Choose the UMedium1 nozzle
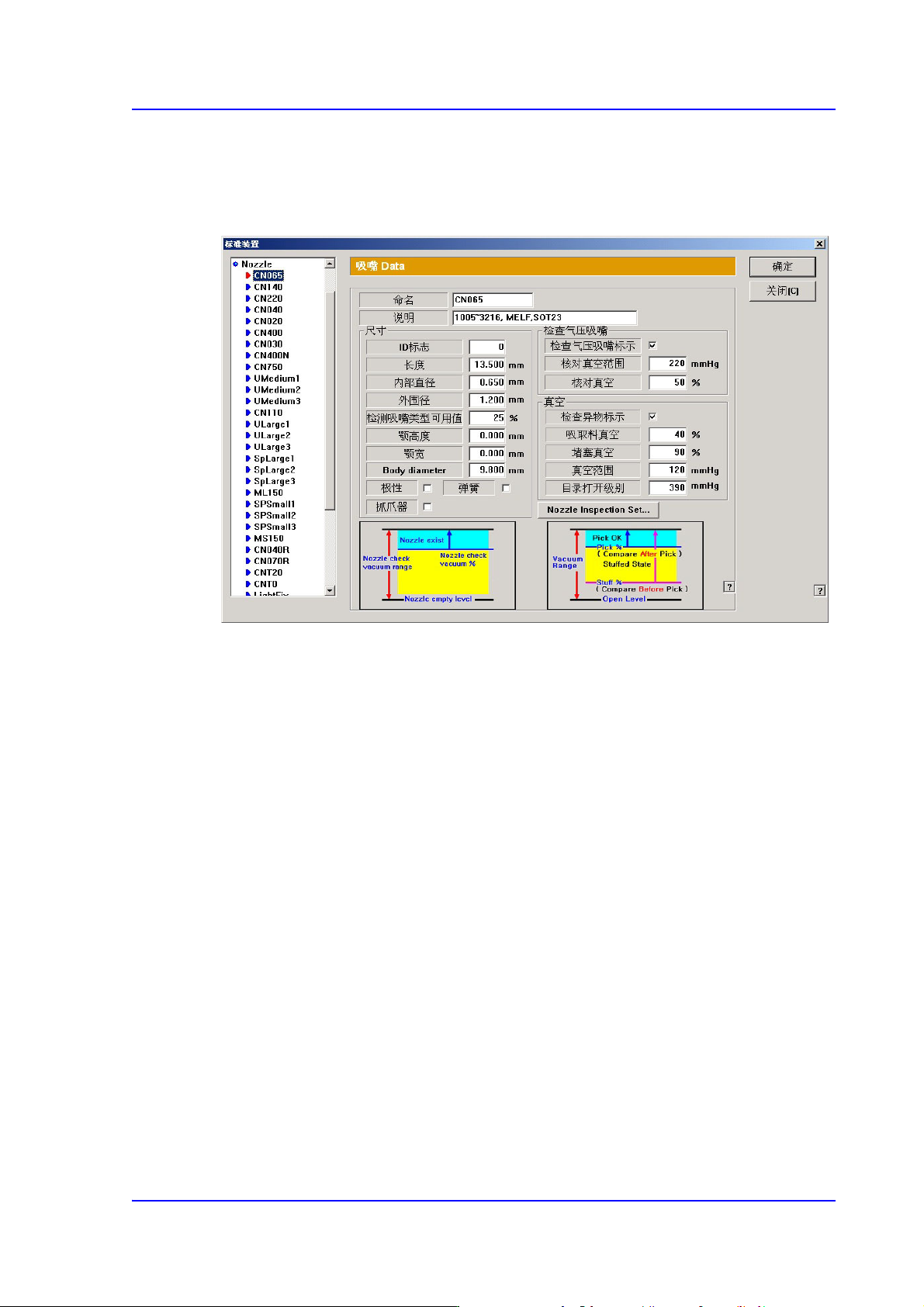The image size is (924, 1307). pos(277,379)
